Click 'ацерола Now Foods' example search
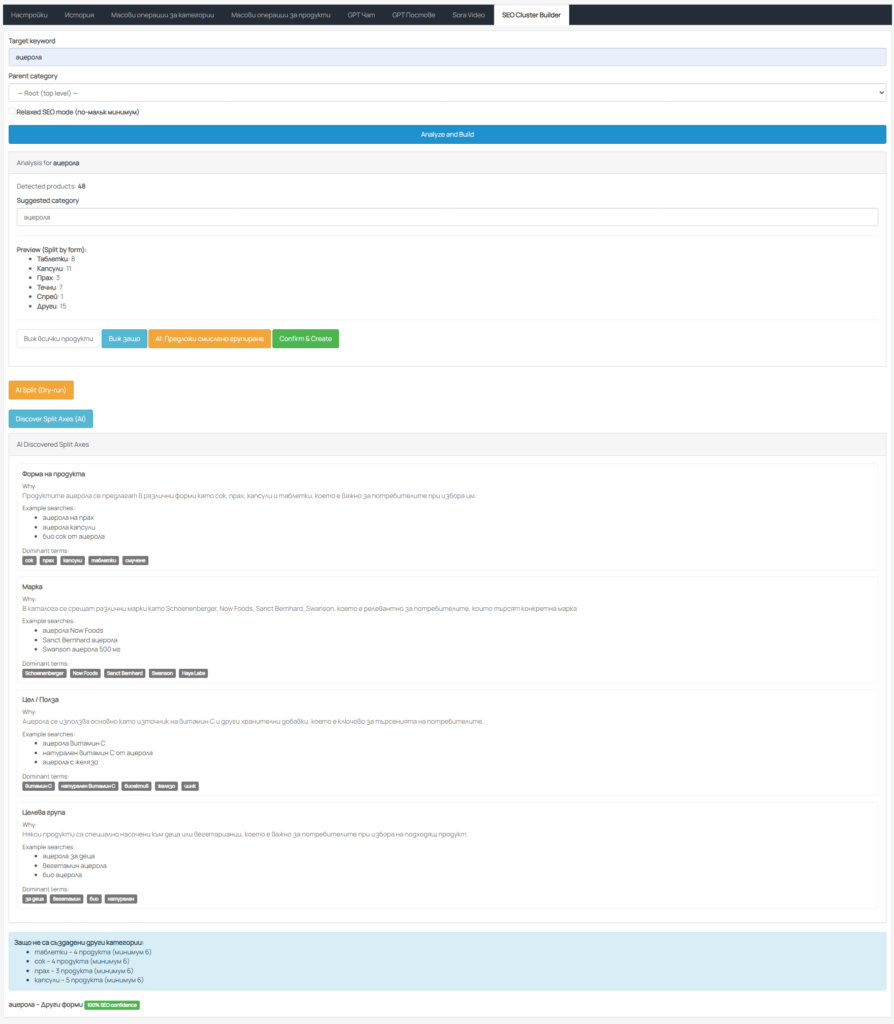Screen dimensions: 894x1024 (x=72, y=631)
